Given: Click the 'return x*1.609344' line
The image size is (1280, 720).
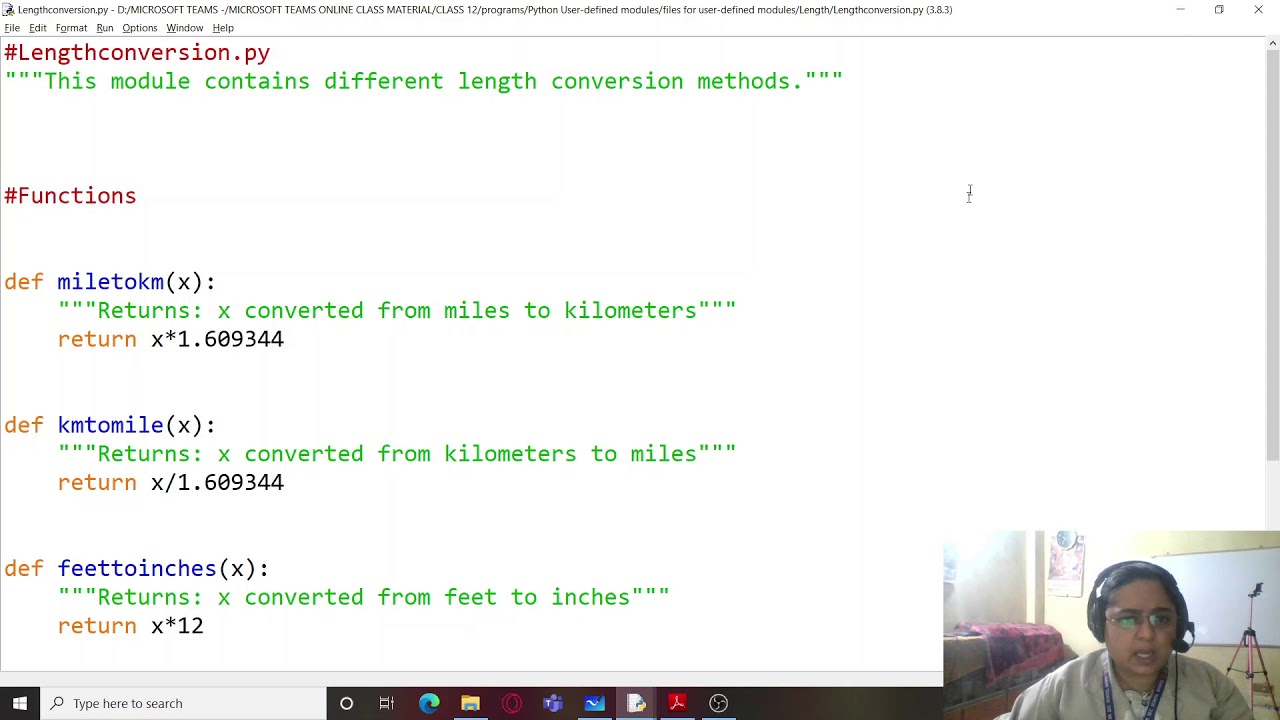Looking at the screenshot, I should coord(171,339).
